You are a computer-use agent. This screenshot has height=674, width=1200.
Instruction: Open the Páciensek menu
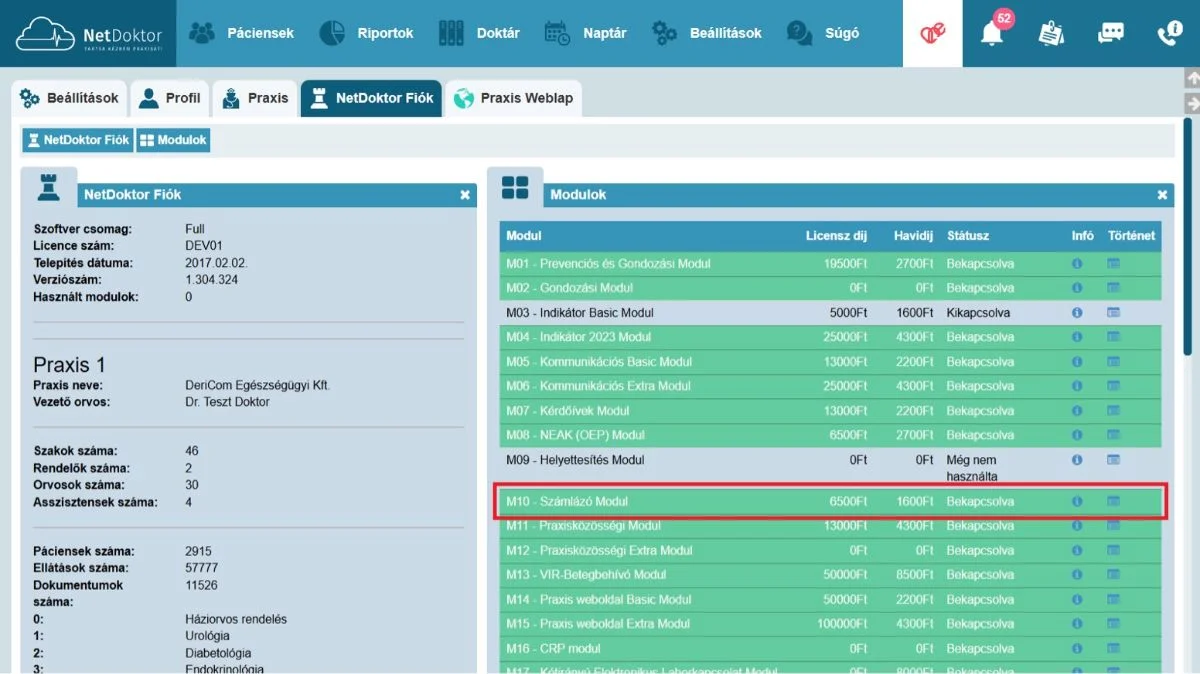pos(241,33)
